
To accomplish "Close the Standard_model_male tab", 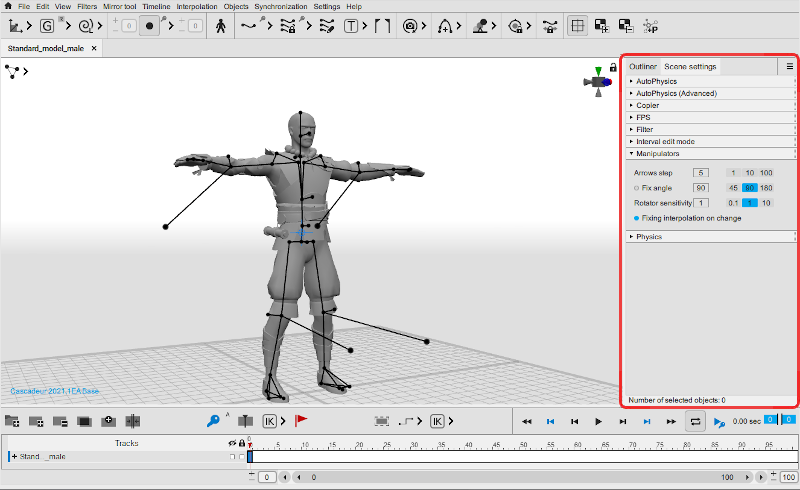I will coord(94,48).
